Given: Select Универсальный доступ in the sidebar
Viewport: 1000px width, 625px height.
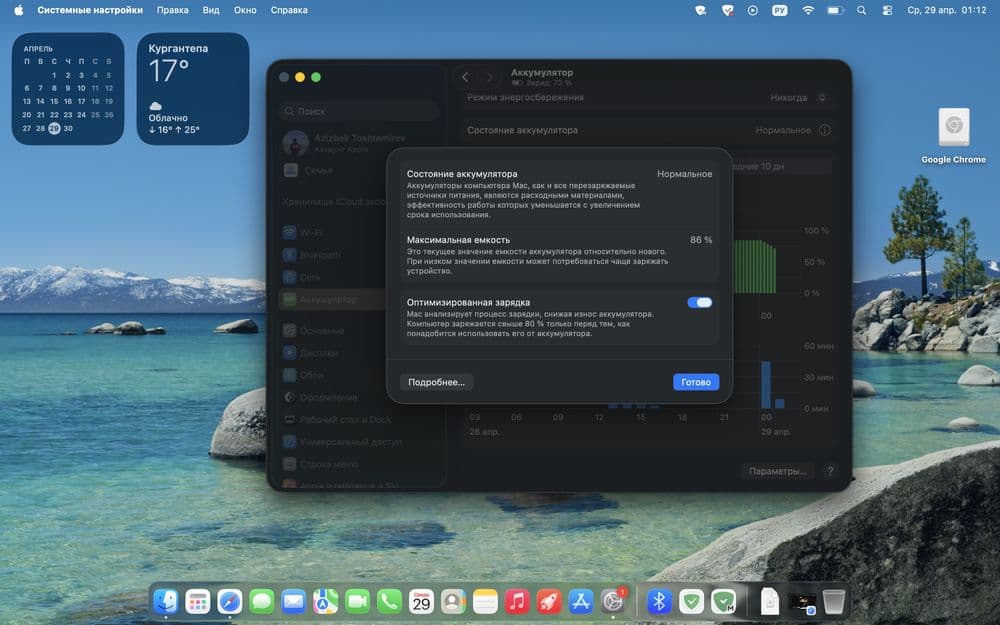Looking at the screenshot, I should tap(359, 442).
